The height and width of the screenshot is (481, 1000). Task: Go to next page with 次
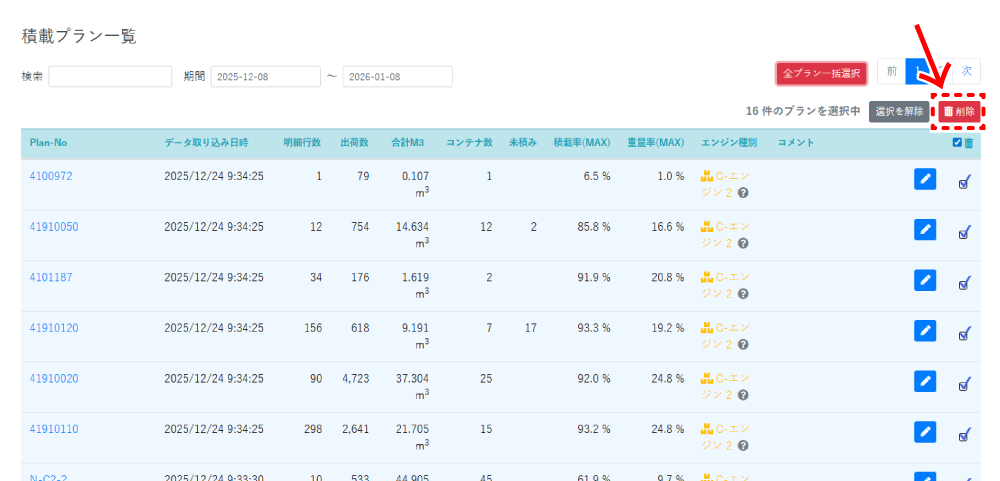click(x=966, y=71)
